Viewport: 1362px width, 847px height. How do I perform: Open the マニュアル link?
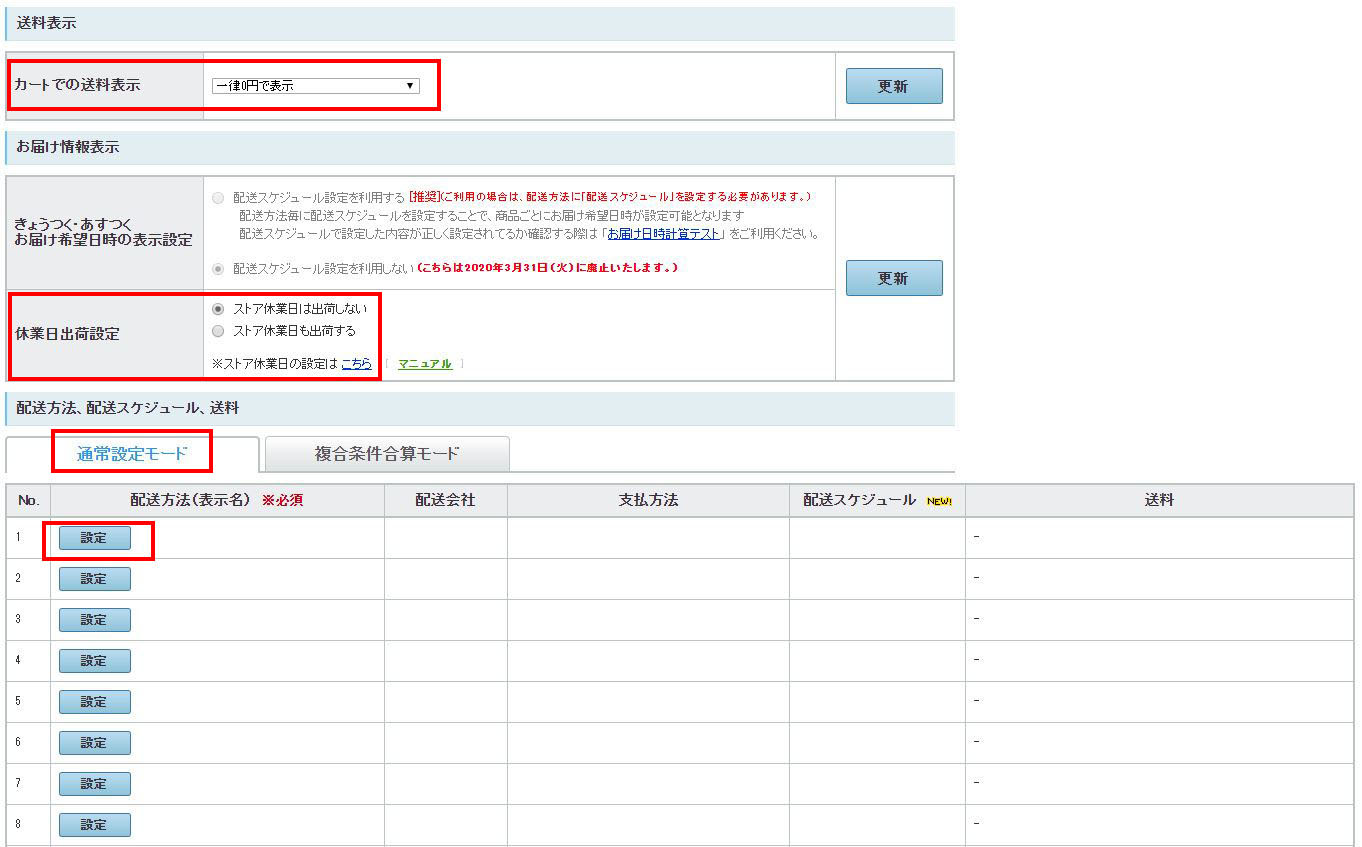pyautogui.click(x=425, y=364)
